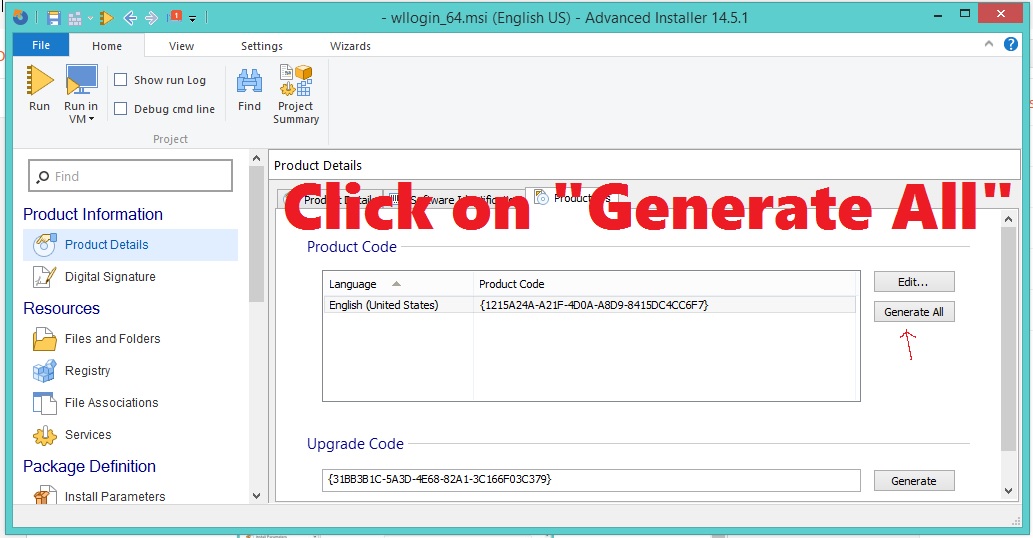1033x538 pixels.
Task: Click into the Find search box
Action: [x=130, y=176]
